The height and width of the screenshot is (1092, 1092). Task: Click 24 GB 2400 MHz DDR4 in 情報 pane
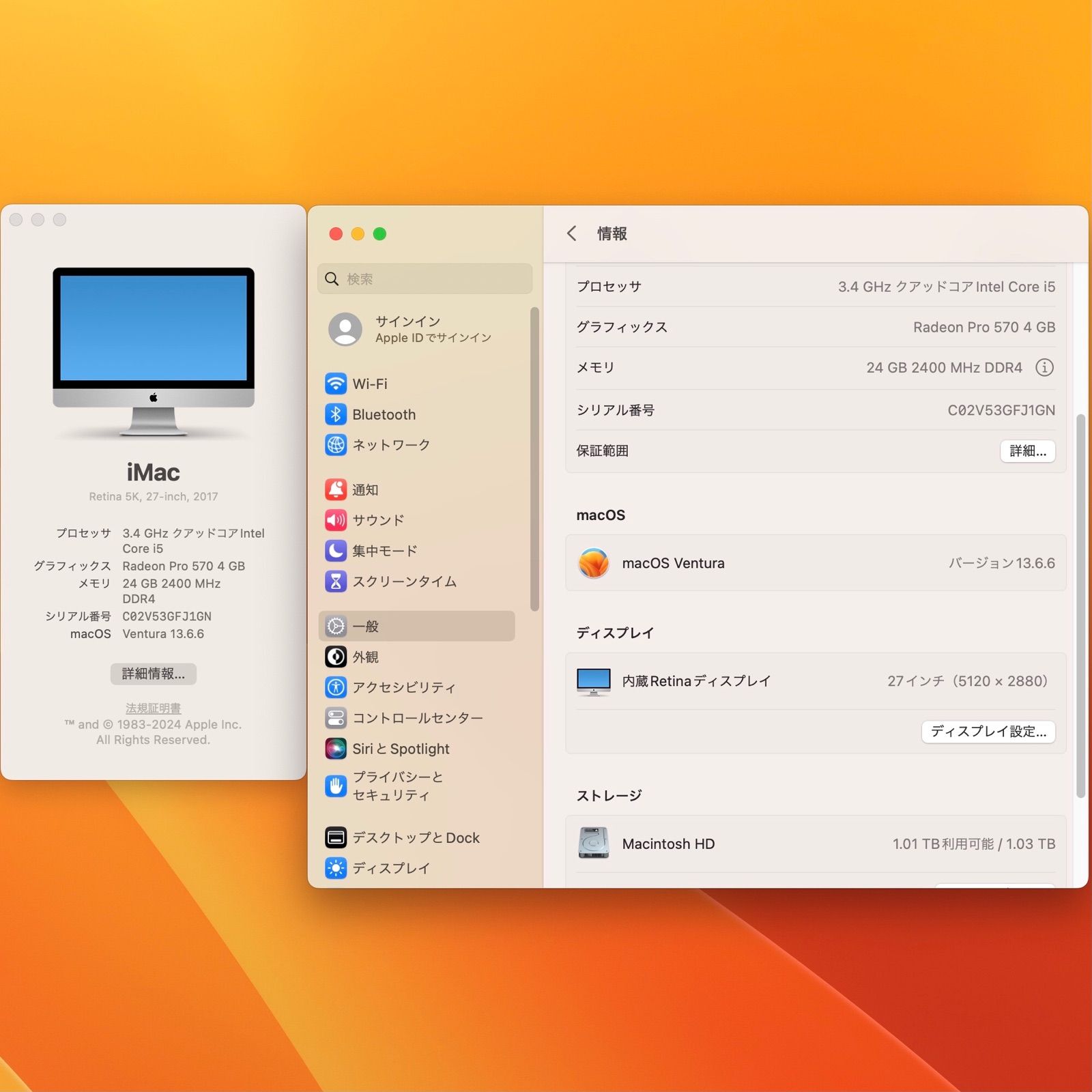(944, 367)
